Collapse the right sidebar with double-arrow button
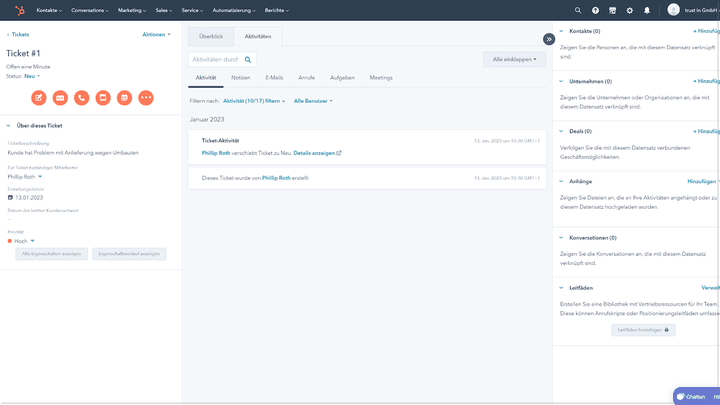 (548, 39)
